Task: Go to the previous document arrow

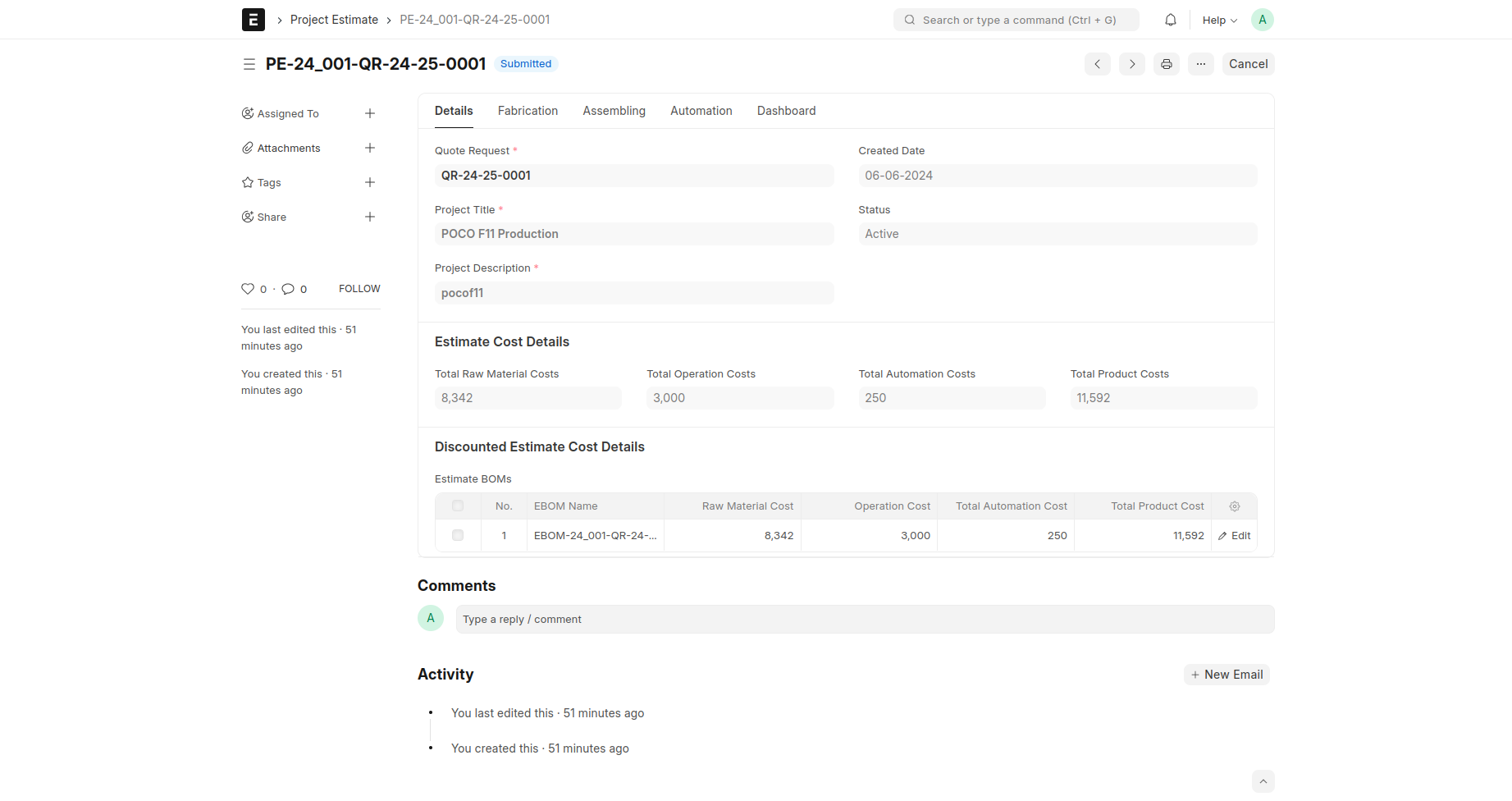Action: coord(1097,64)
